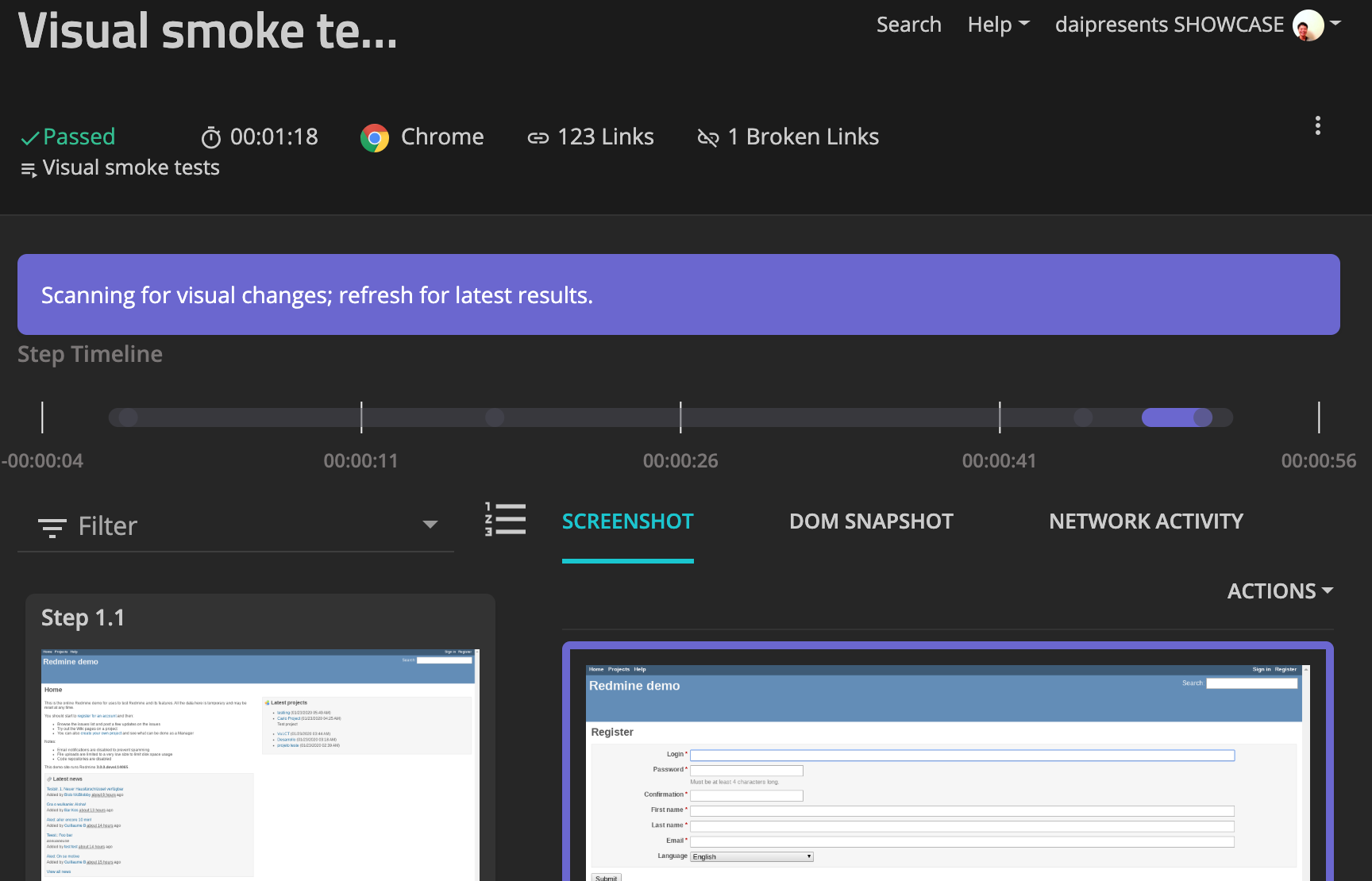1372x881 pixels.
Task: Switch to the DOM SNAPSHOT tab
Action: [871, 521]
